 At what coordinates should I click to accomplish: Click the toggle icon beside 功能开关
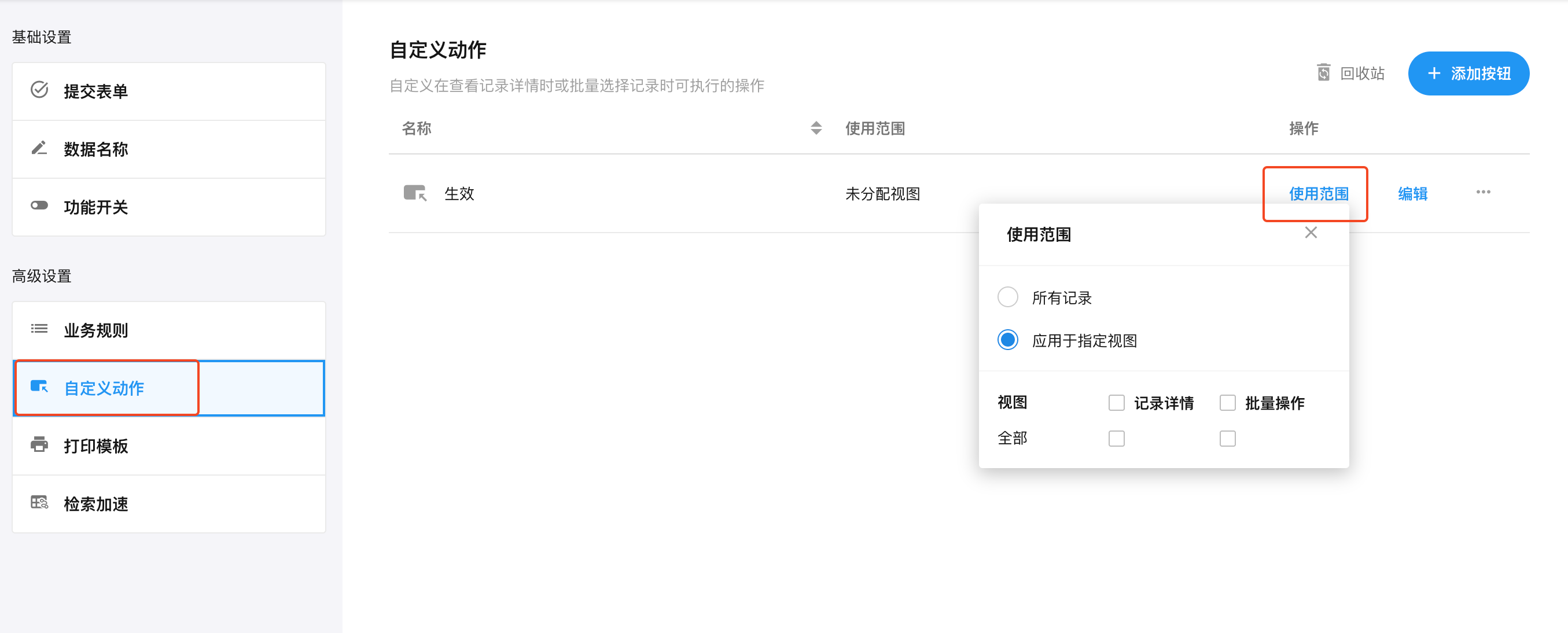39,206
